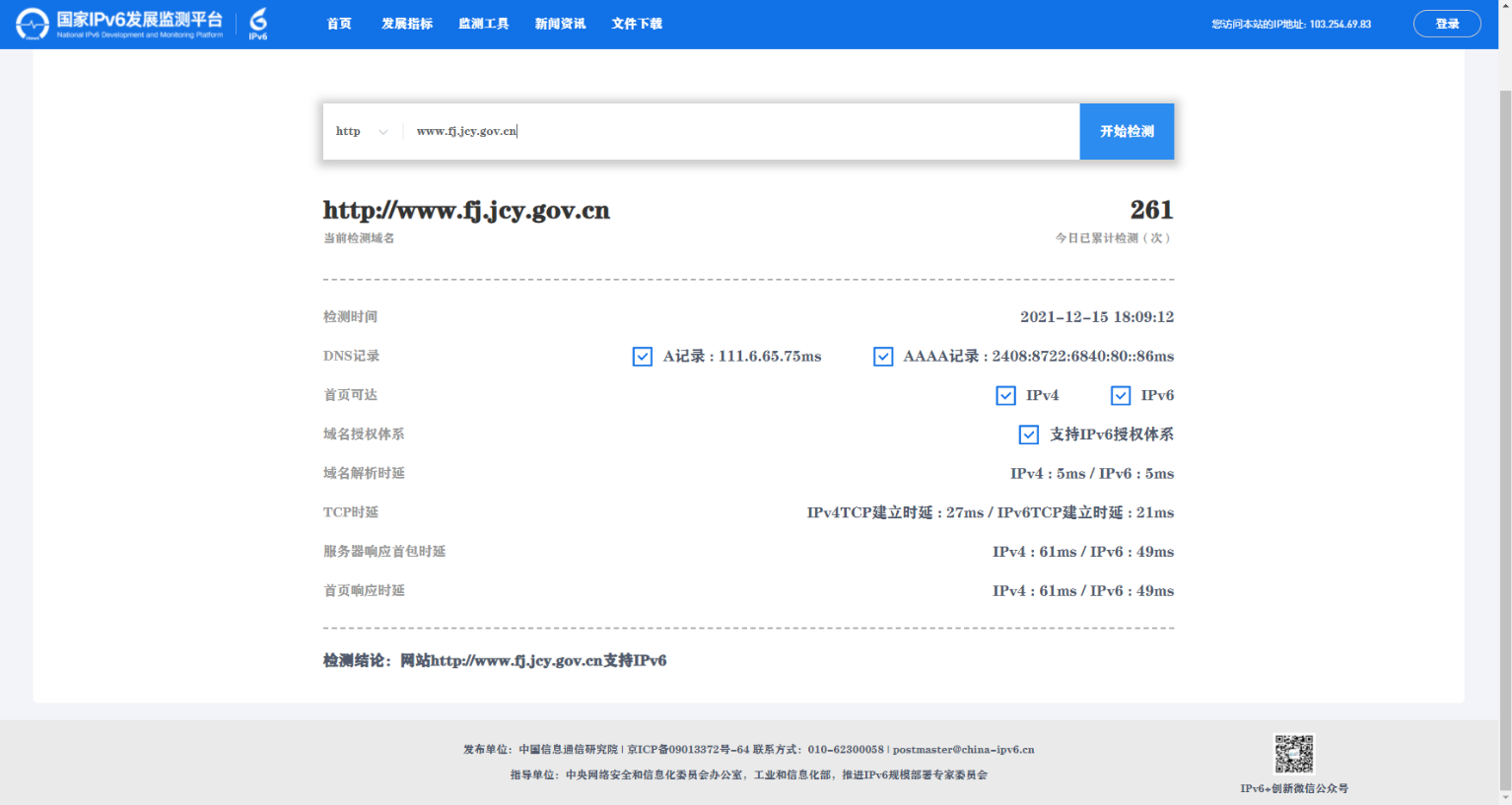1512x805 pixels.
Task: Click the platform logo icon in header
Action: [32, 24]
